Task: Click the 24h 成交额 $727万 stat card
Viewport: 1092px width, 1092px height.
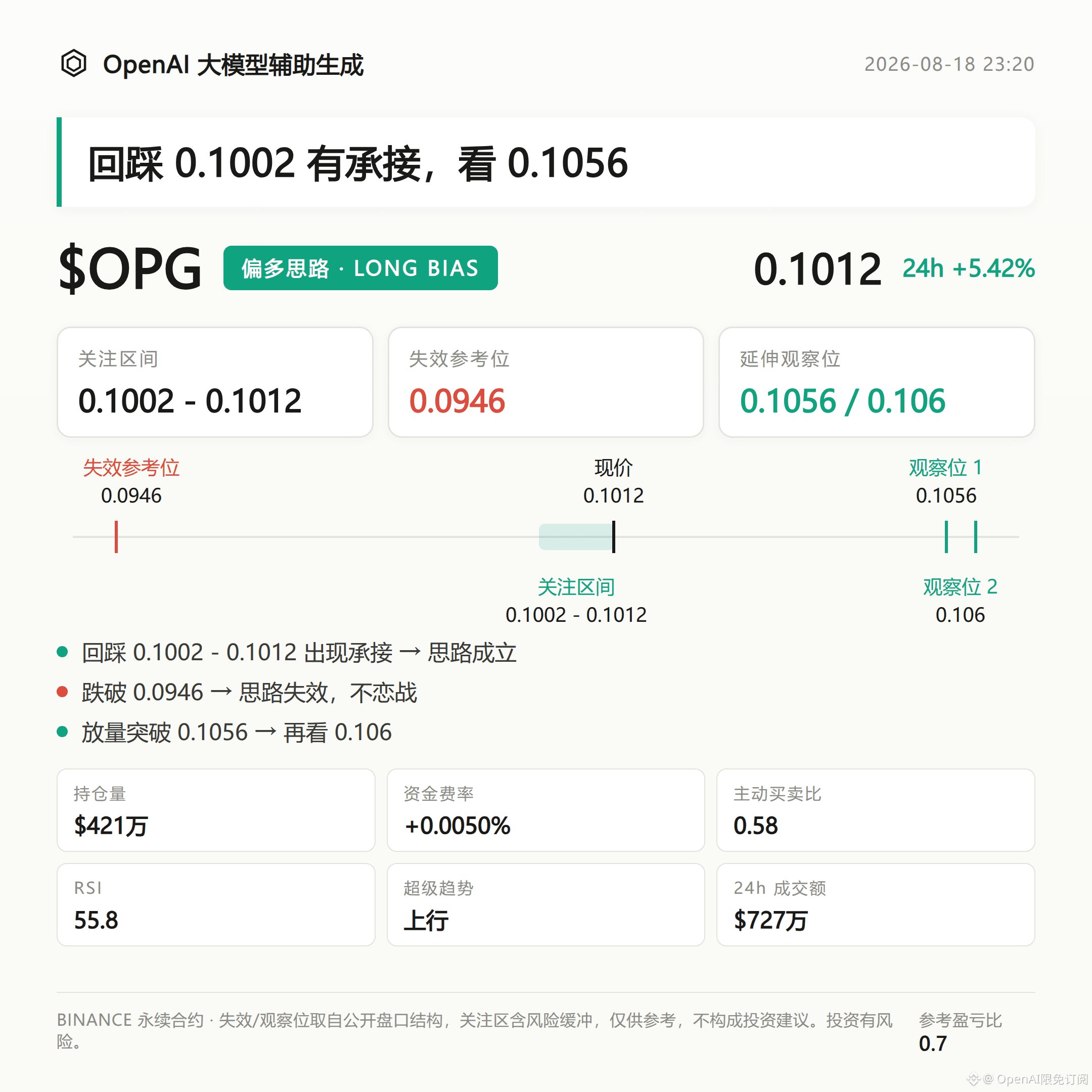Action: click(x=876, y=904)
